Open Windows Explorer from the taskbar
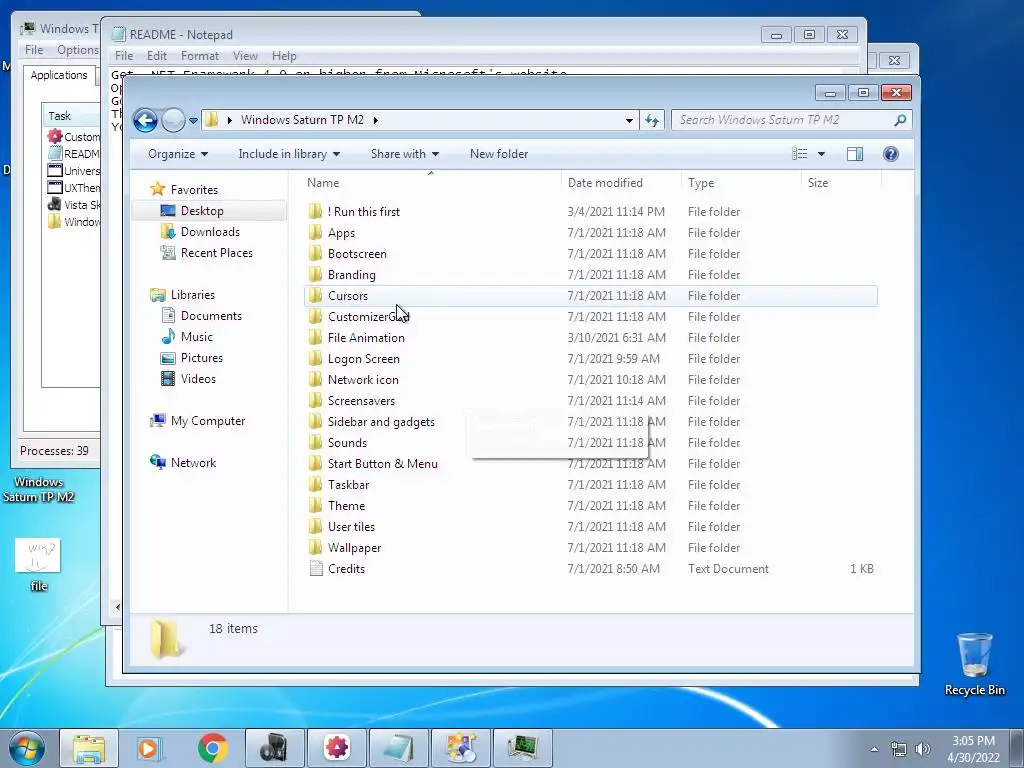This screenshot has height=768, width=1024. (x=89, y=748)
